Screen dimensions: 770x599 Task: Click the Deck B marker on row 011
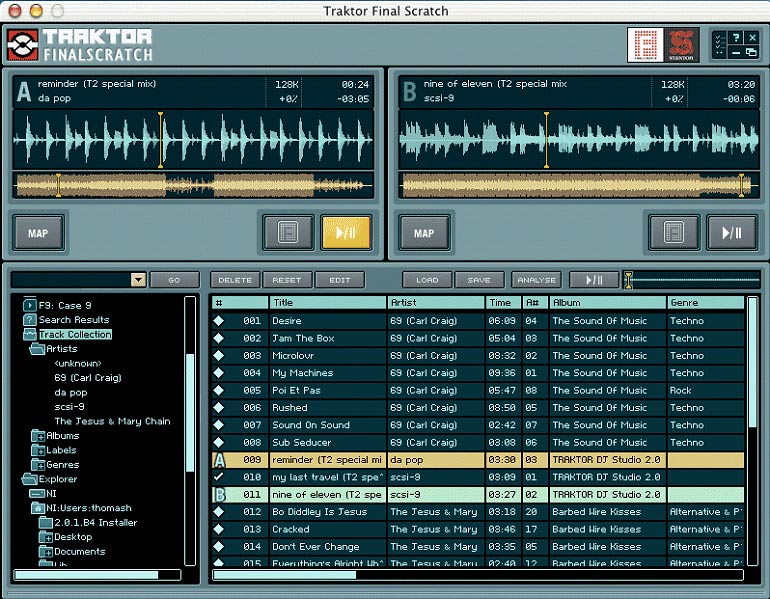pyautogui.click(x=219, y=494)
